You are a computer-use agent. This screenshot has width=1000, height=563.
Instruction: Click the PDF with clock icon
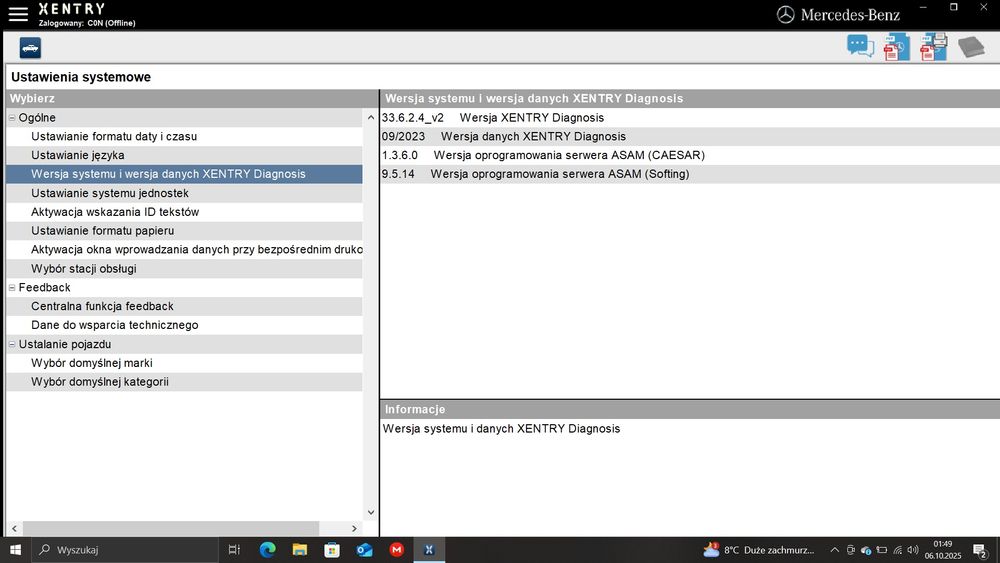(896, 47)
